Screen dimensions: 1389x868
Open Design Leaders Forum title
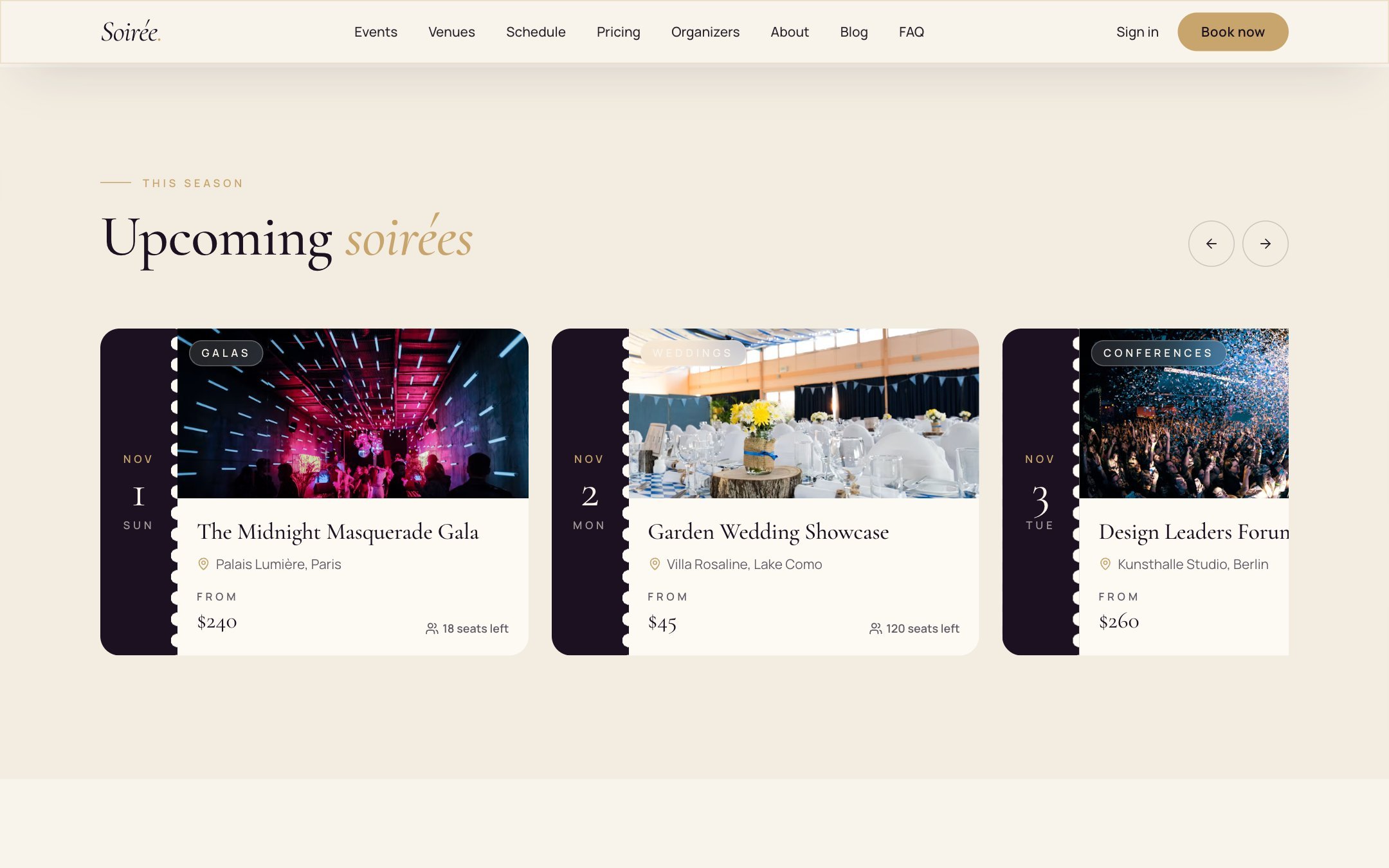tap(1194, 532)
